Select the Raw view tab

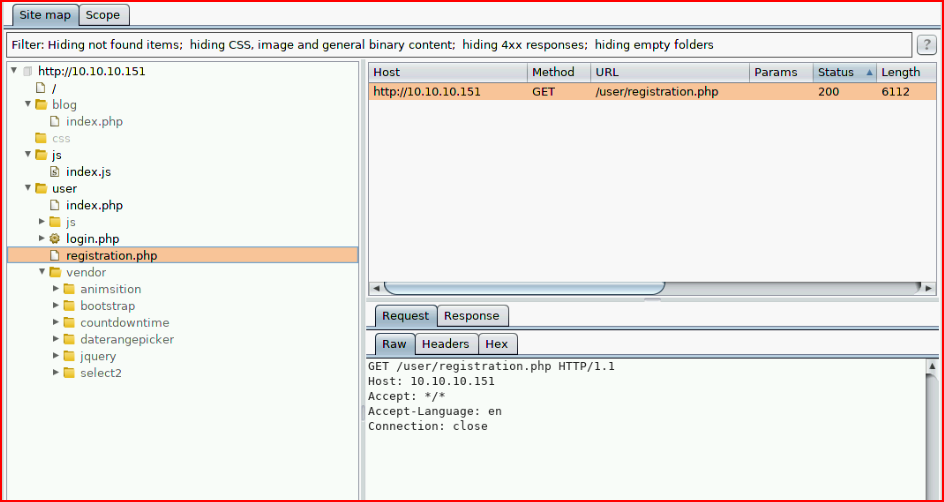[395, 344]
